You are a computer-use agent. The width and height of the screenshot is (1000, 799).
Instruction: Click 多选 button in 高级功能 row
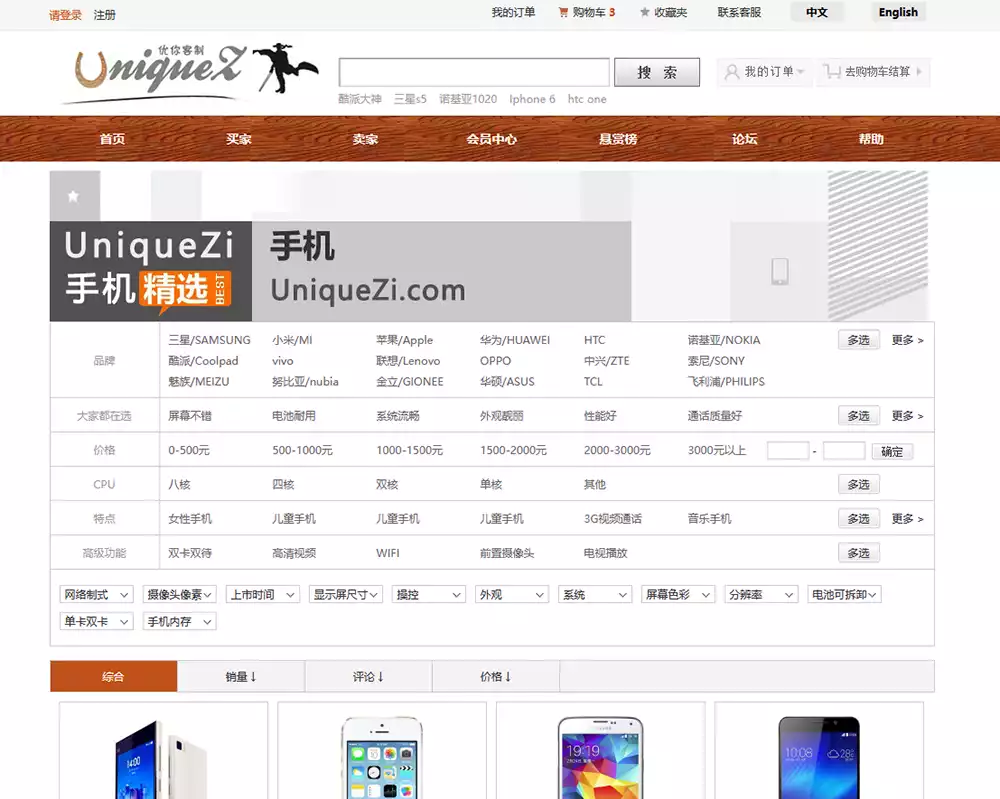[858, 553]
